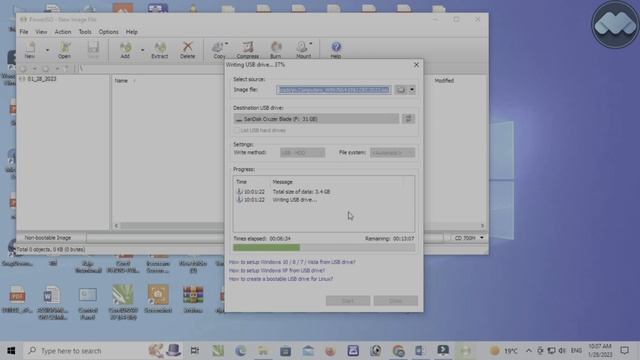Click the Modified column header
640x360 pixels.
click(444, 81)
